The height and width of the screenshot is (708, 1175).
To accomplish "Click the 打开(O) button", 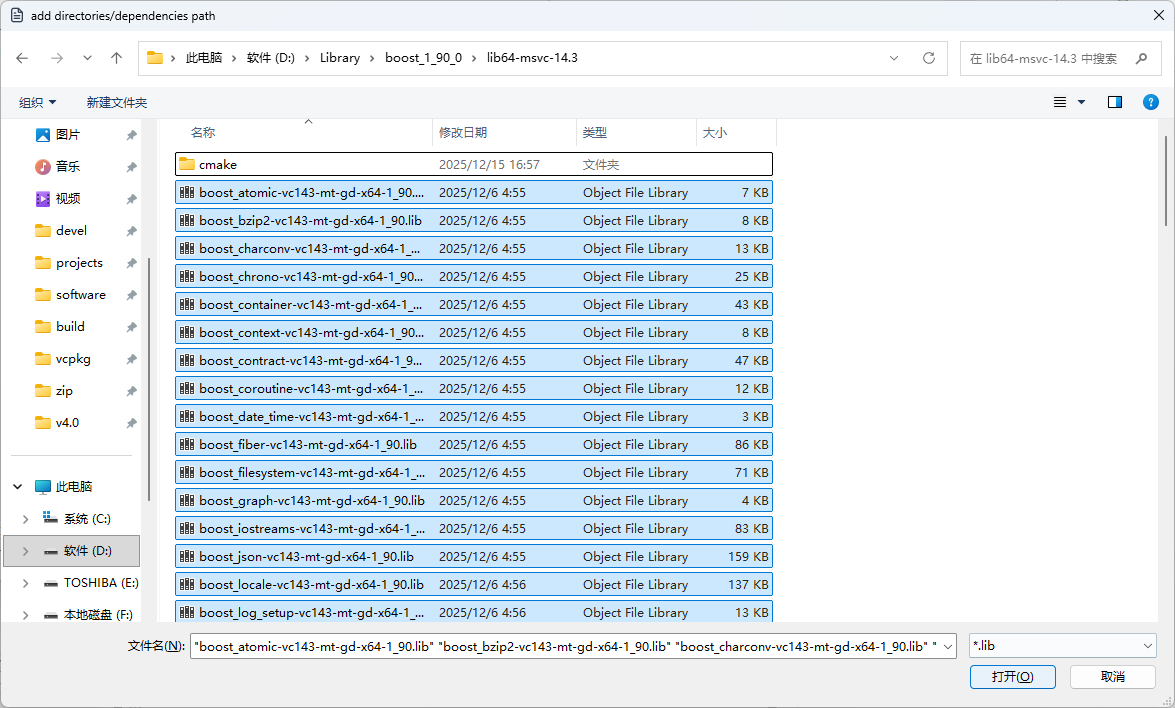I will [1012, 676].
